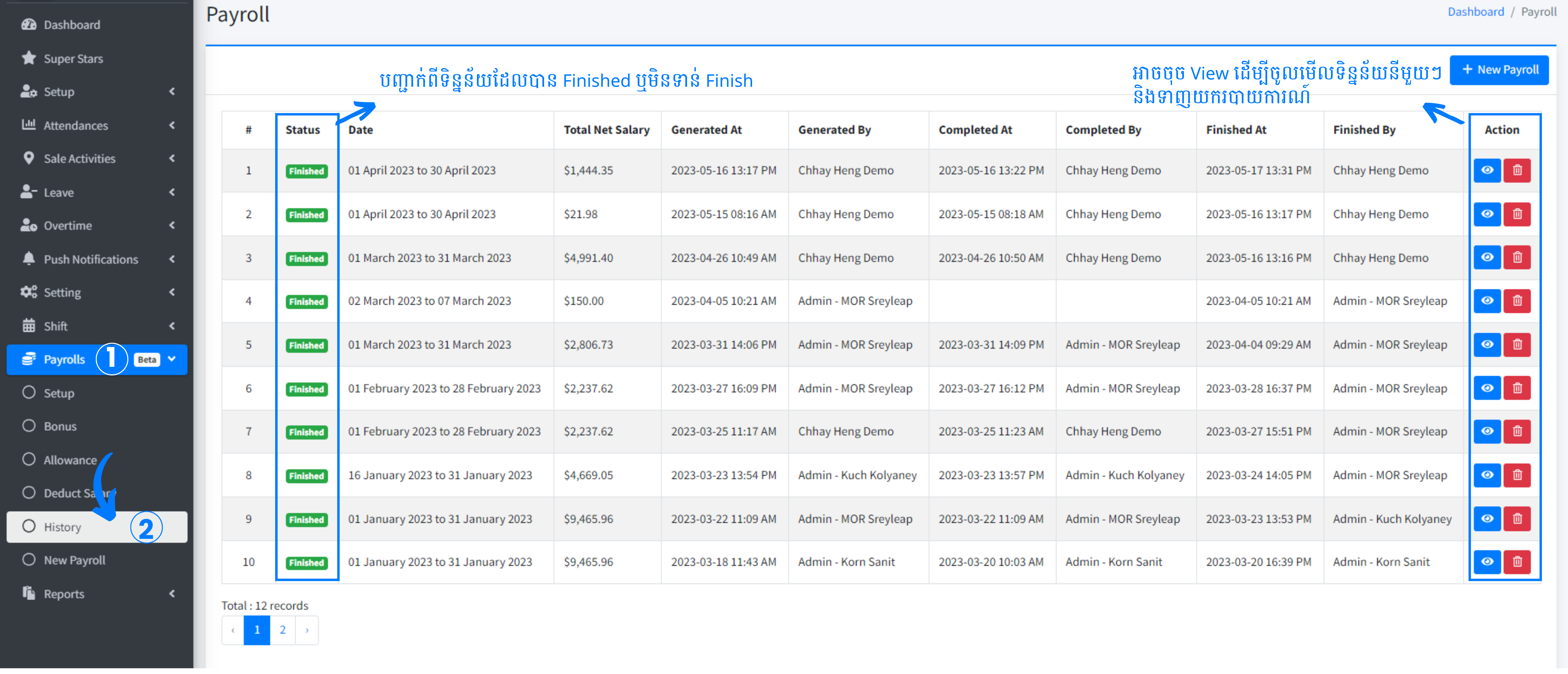Screen dimensions: 1568x674
Task: Expand the Setting menu chevron
Action: click(172, 292)
